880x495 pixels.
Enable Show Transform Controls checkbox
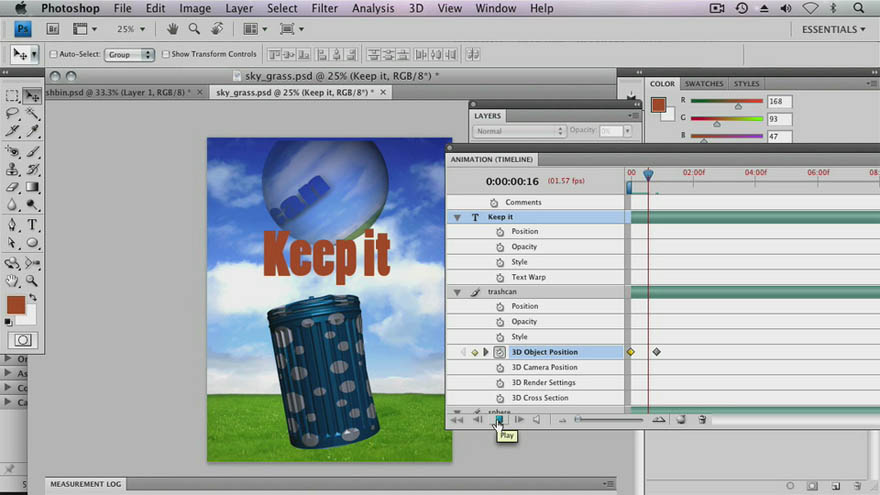click(166, 54)
